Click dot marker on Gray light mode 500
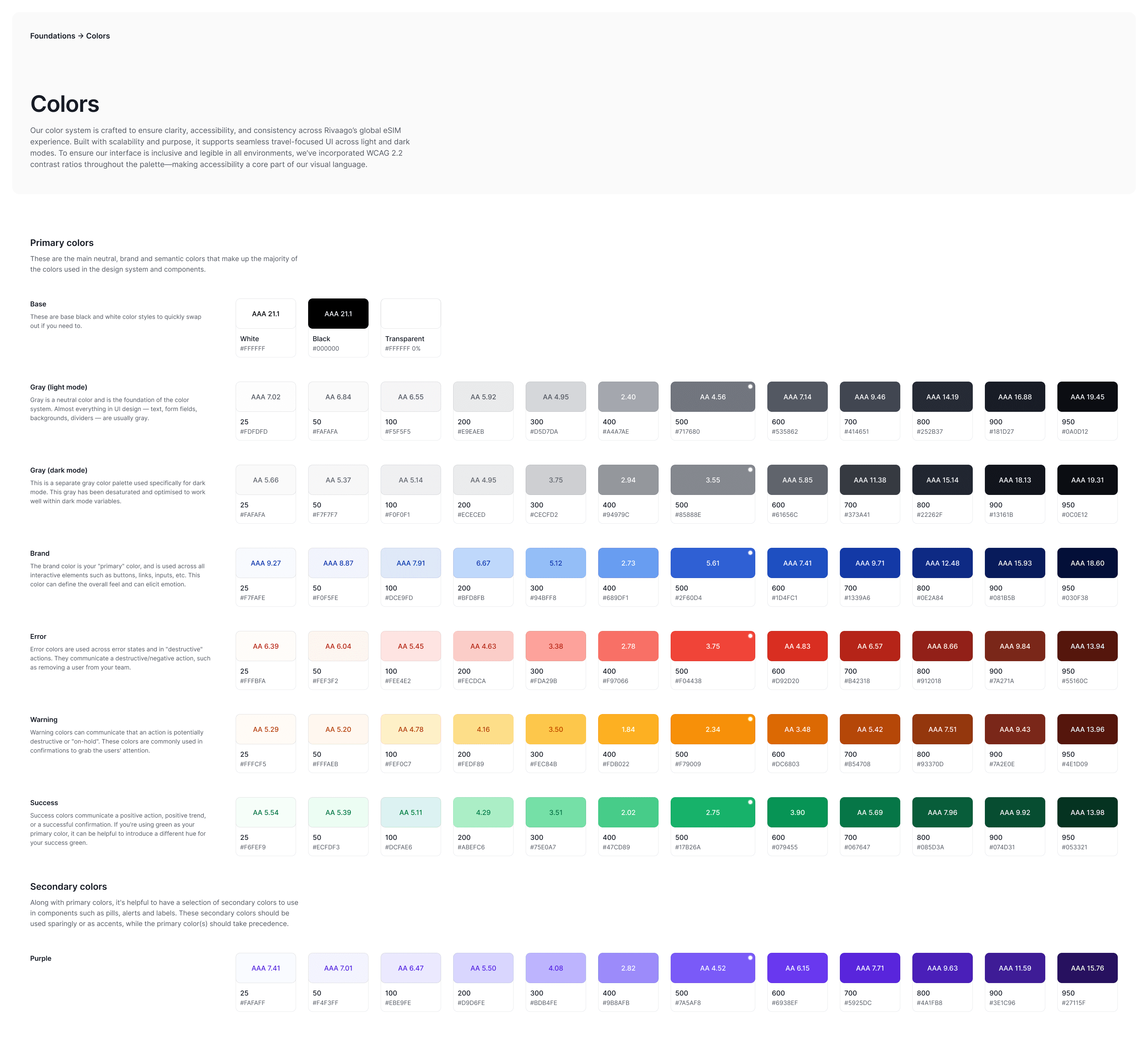The width and height of the screenshot is (1148, 1042). (x=750, y=386)
